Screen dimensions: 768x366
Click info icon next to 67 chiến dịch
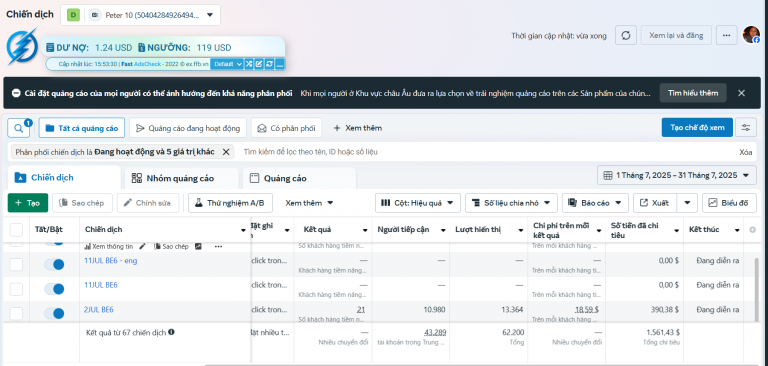point(171,332)
